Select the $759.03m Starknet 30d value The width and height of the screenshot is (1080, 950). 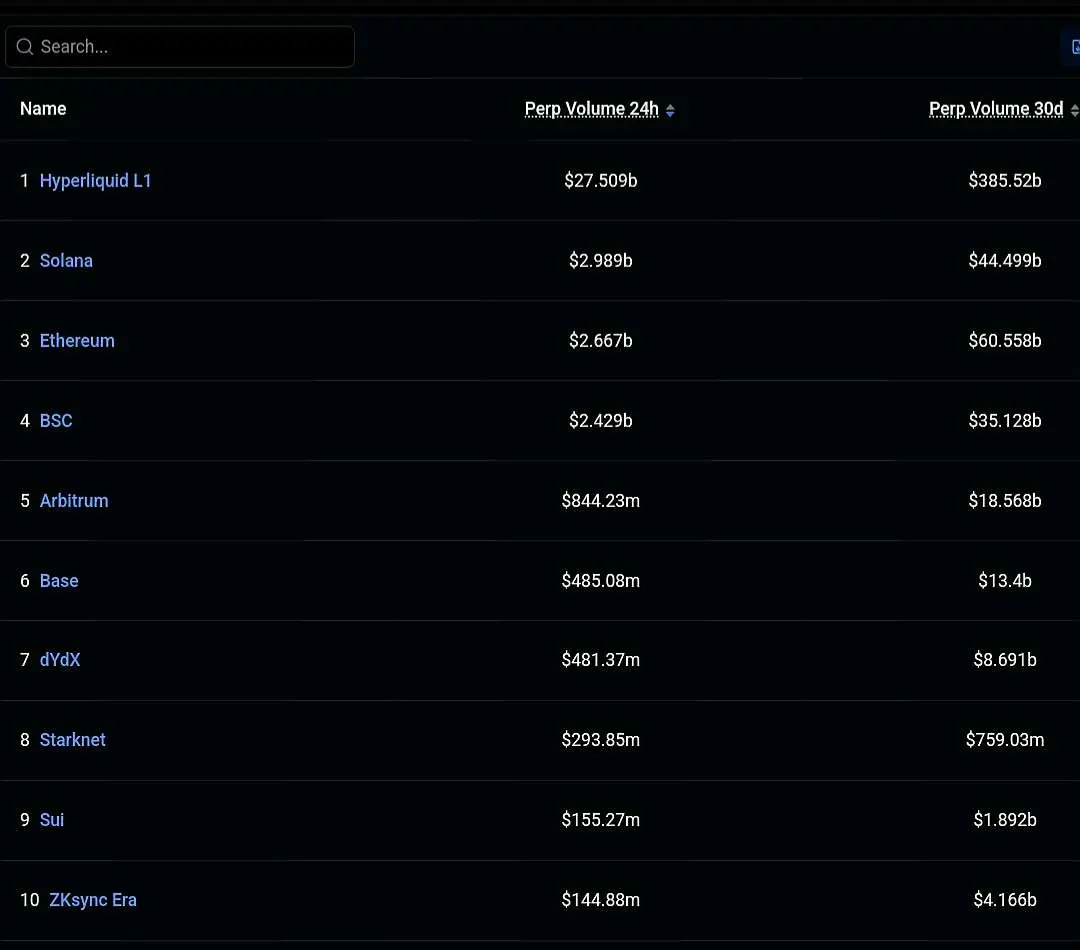(1005, 740)
